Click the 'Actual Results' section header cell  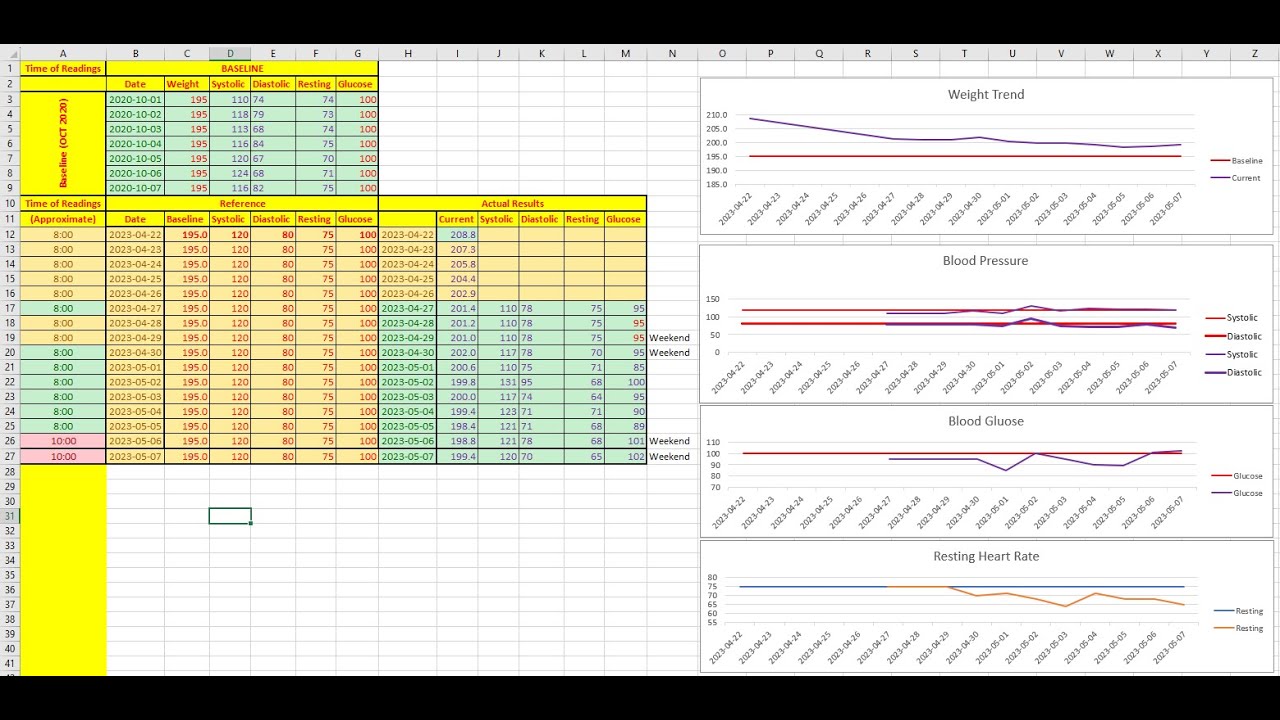tap(512, 203)
